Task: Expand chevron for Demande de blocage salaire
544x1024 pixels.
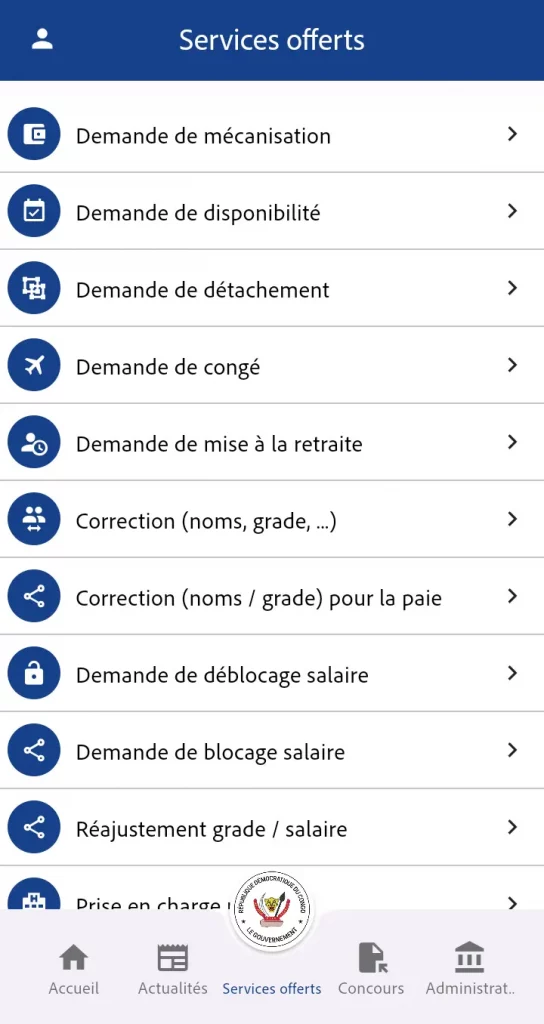Action: click(x=513, y=750)
